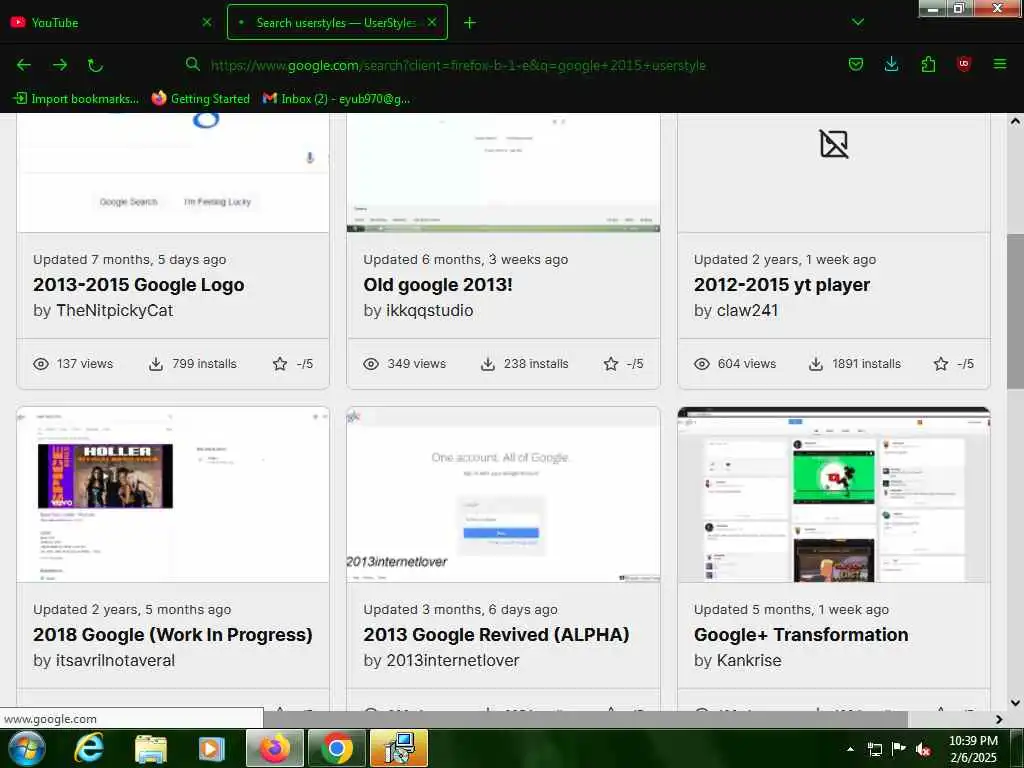Open Windows Media Player on the taskbar
This screenshot has height=768, width=1024.
[x=210, y=748]
